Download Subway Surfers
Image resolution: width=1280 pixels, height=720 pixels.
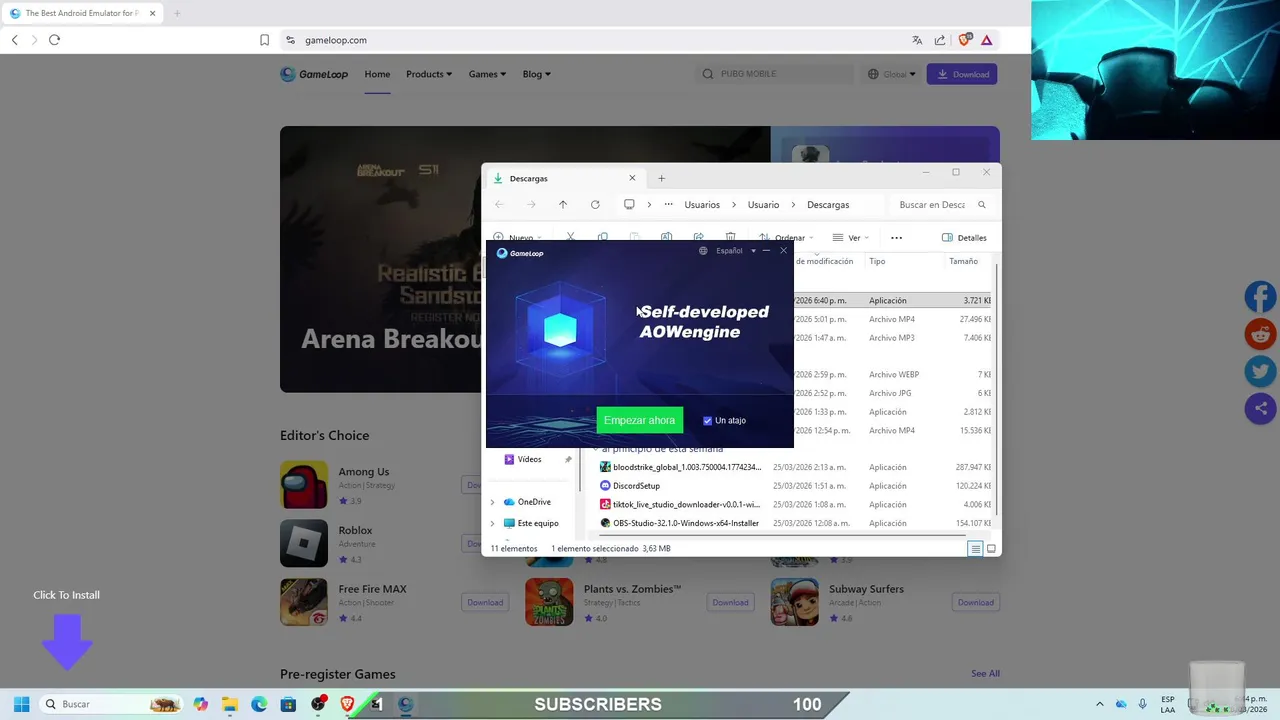(x=975, y=602)
